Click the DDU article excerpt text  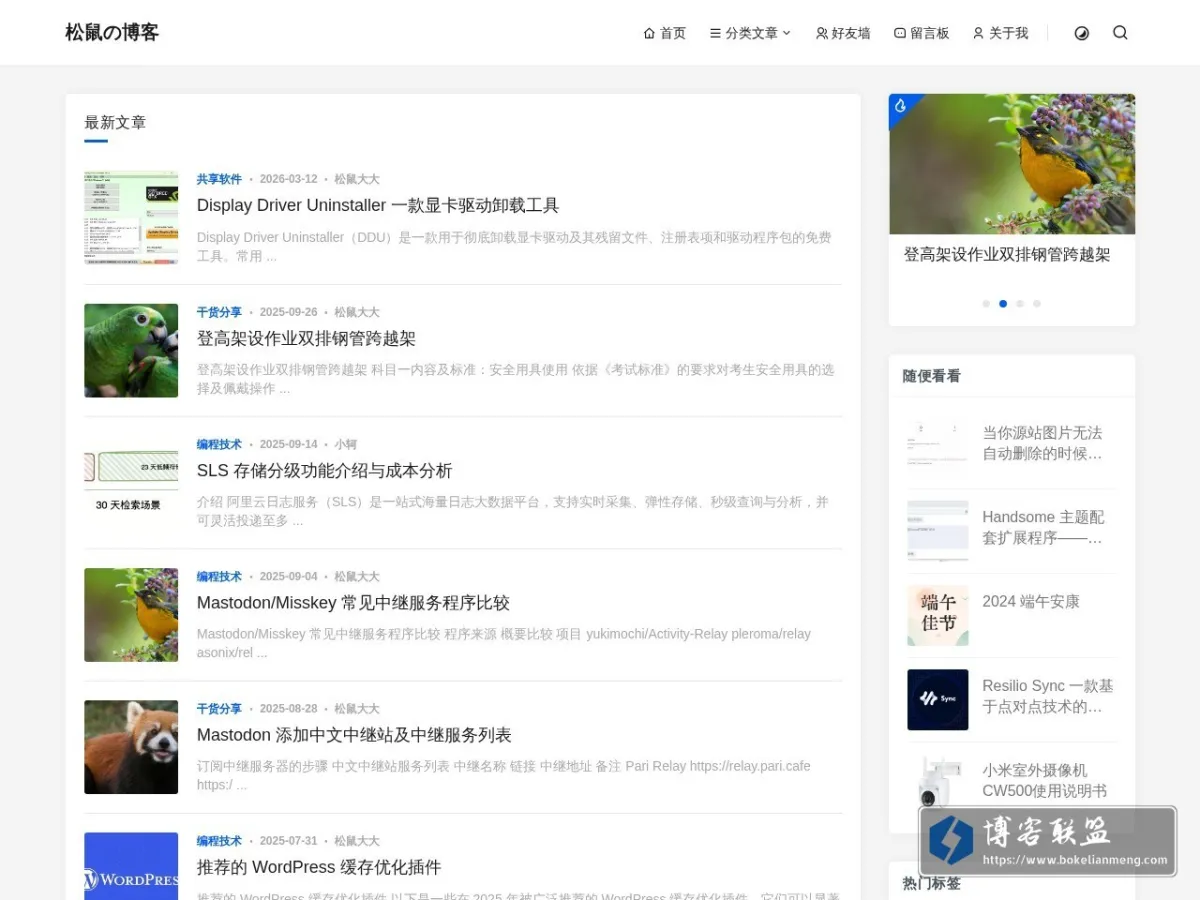click(514, 247)
